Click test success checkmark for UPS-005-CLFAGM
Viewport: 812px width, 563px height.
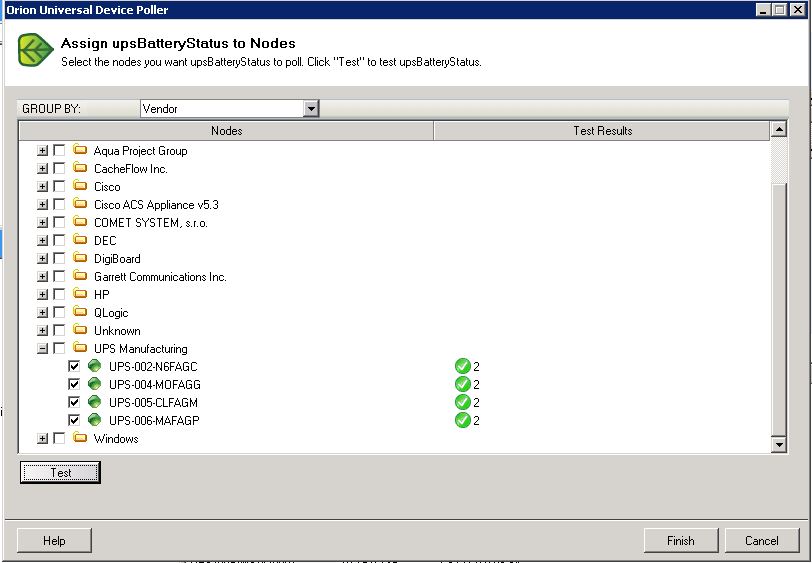pyautogui.click(x=462, y=402)
